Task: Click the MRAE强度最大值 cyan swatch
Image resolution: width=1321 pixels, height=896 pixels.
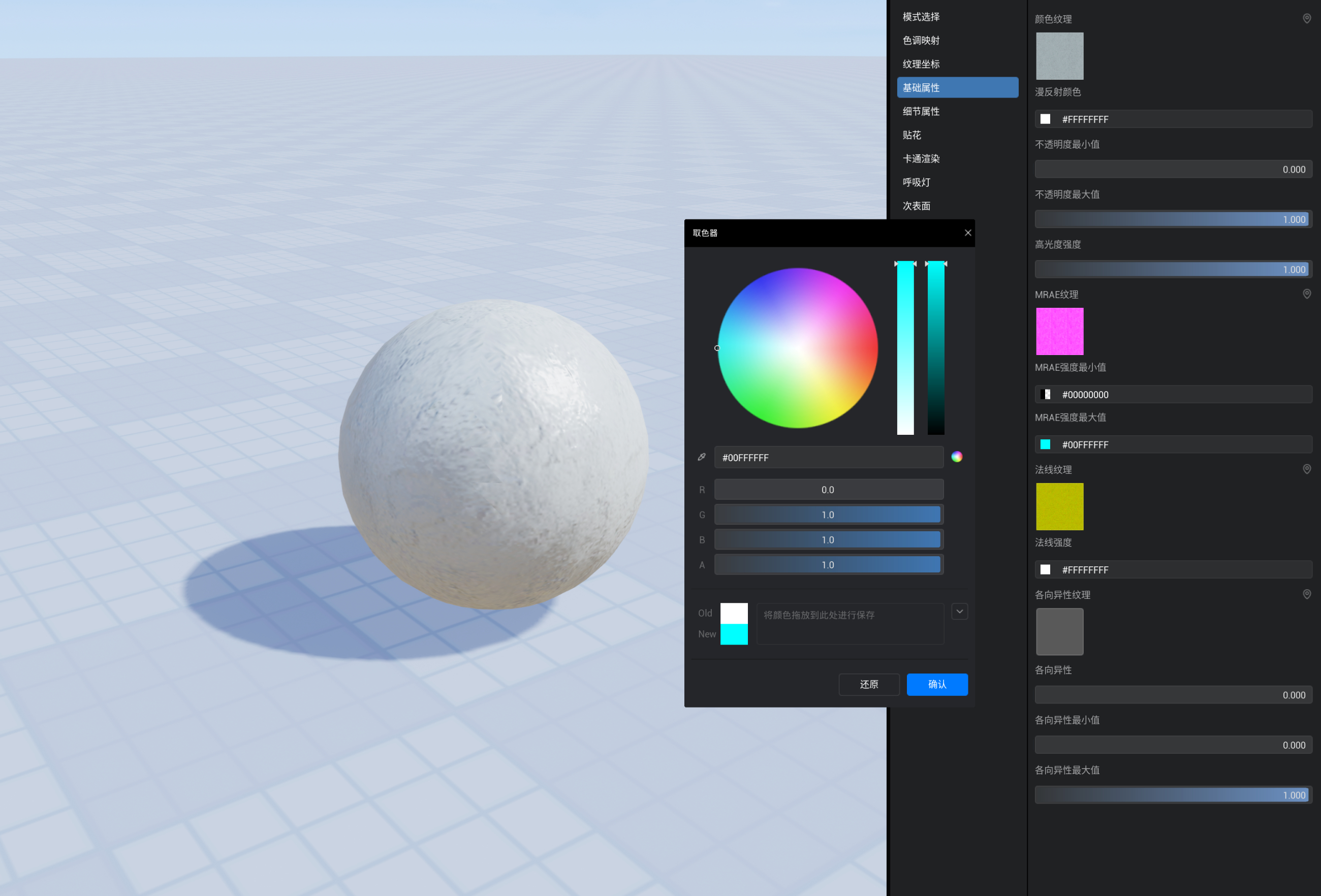Action: (1045, 444)
